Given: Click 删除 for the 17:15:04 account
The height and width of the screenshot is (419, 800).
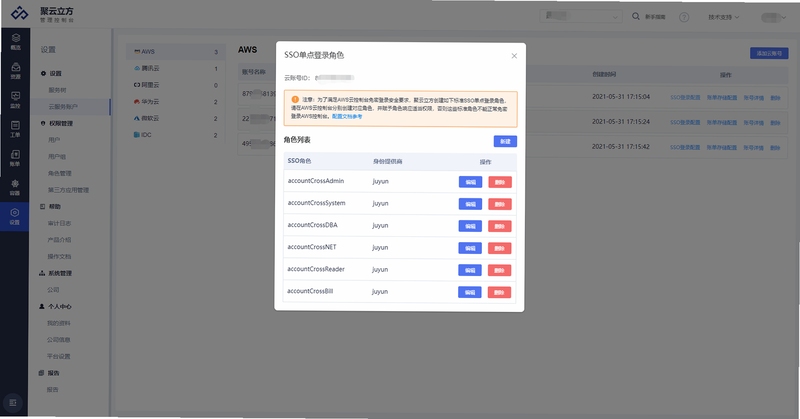Looking at the screenshot, I should pyautogui.click(x=776, y=97).
